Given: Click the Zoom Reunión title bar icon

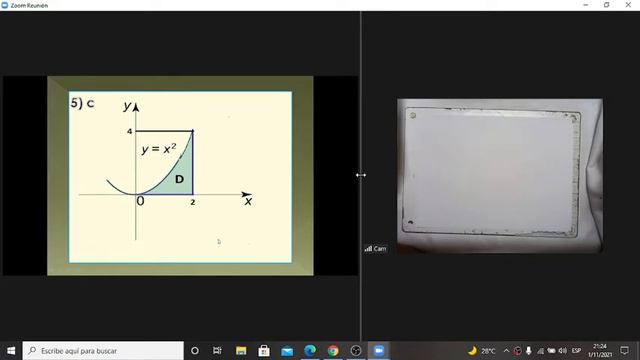Looking at the screenshot, I should click(4, 5).
